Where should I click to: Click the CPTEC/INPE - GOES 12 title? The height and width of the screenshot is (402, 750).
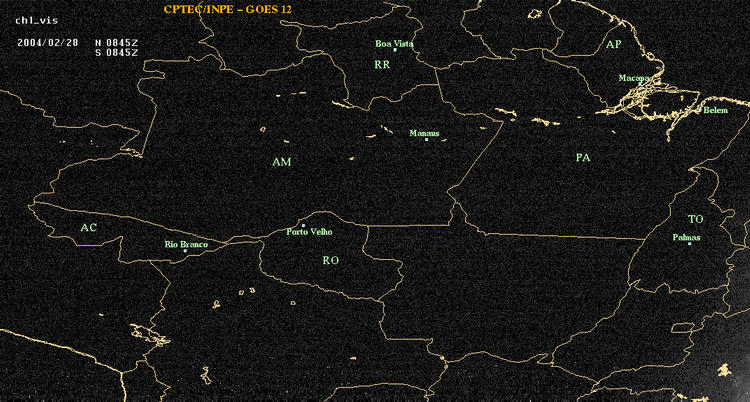[x=227, y=9]
